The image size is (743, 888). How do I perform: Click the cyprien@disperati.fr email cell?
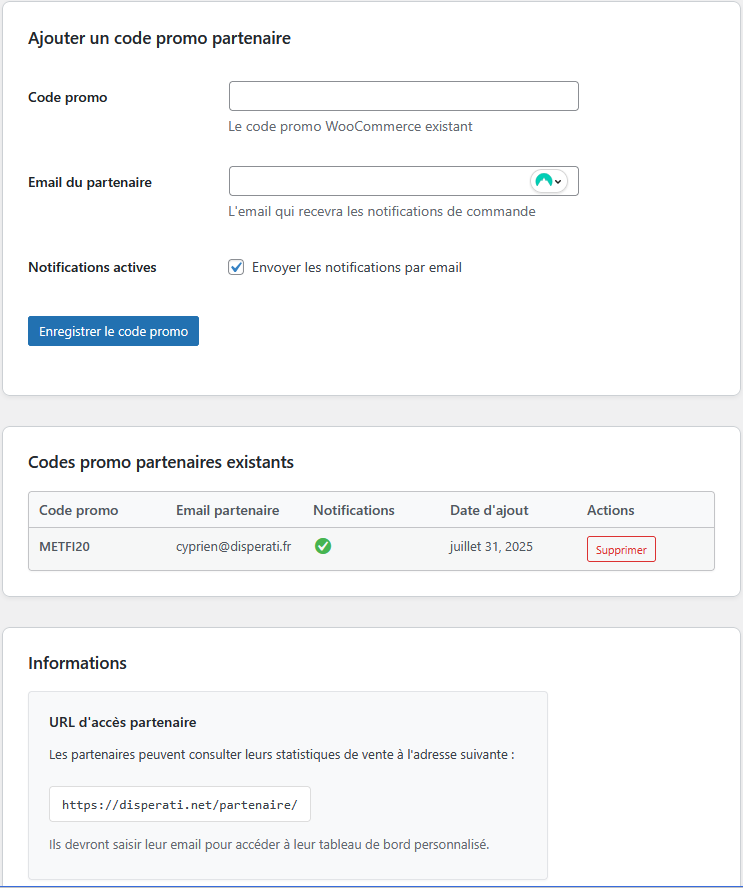(x=233, y=547)
